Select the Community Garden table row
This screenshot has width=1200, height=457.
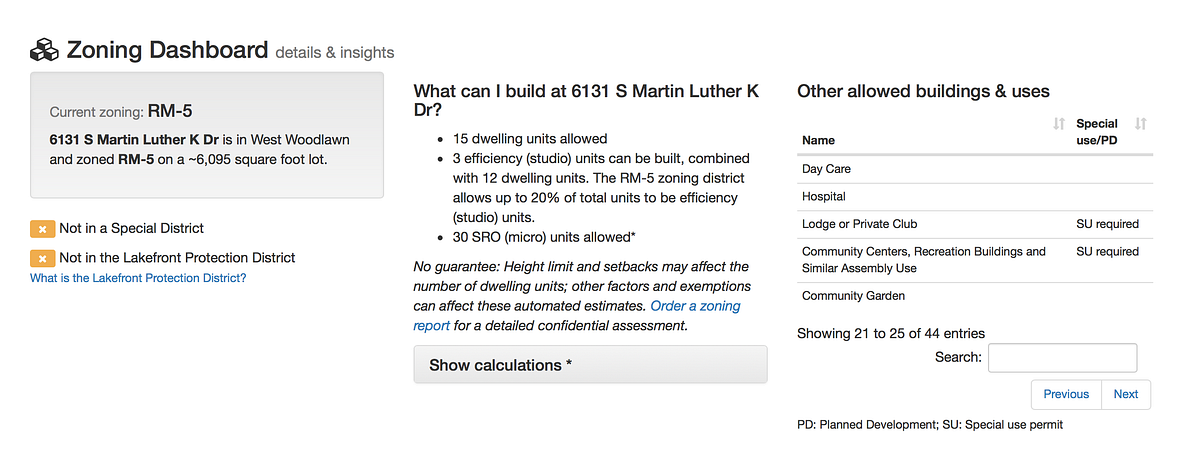click(975, 296)
